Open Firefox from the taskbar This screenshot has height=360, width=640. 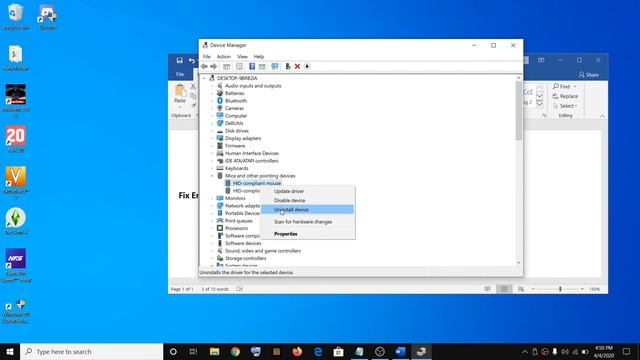tap(297, 351)
